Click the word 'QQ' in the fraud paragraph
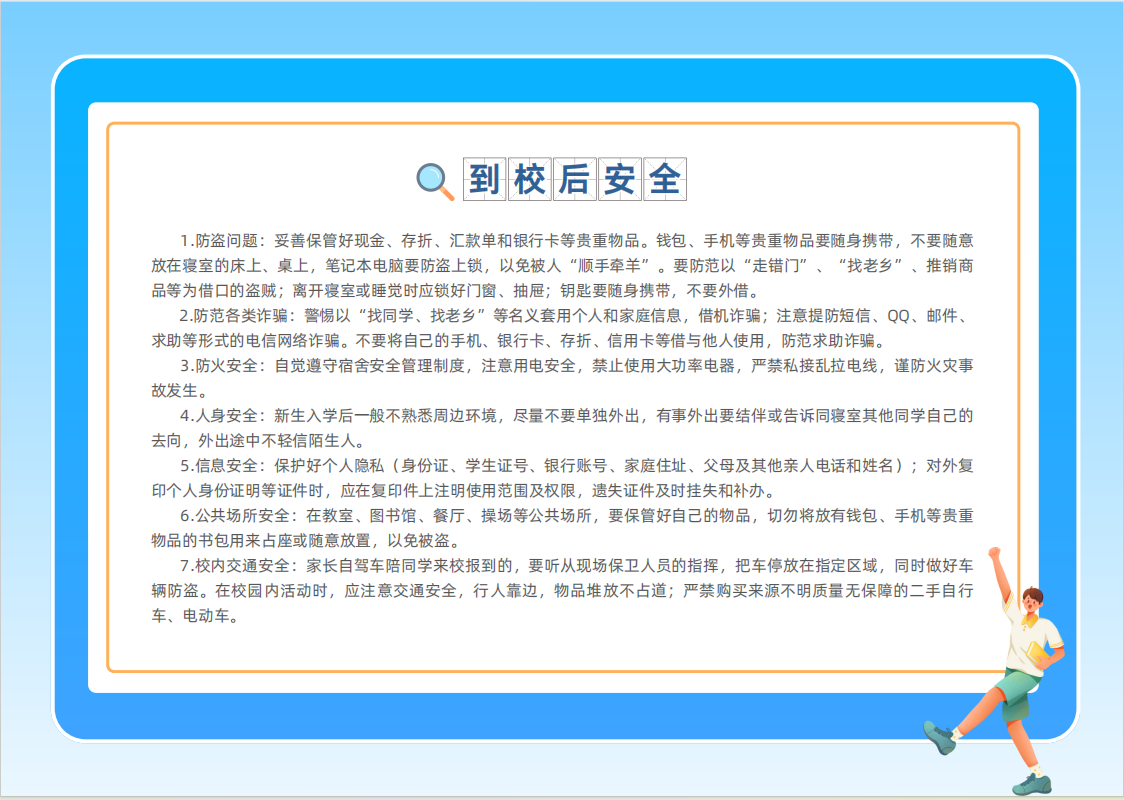This screenshot has width=1124, height=800. click(898, 316)
